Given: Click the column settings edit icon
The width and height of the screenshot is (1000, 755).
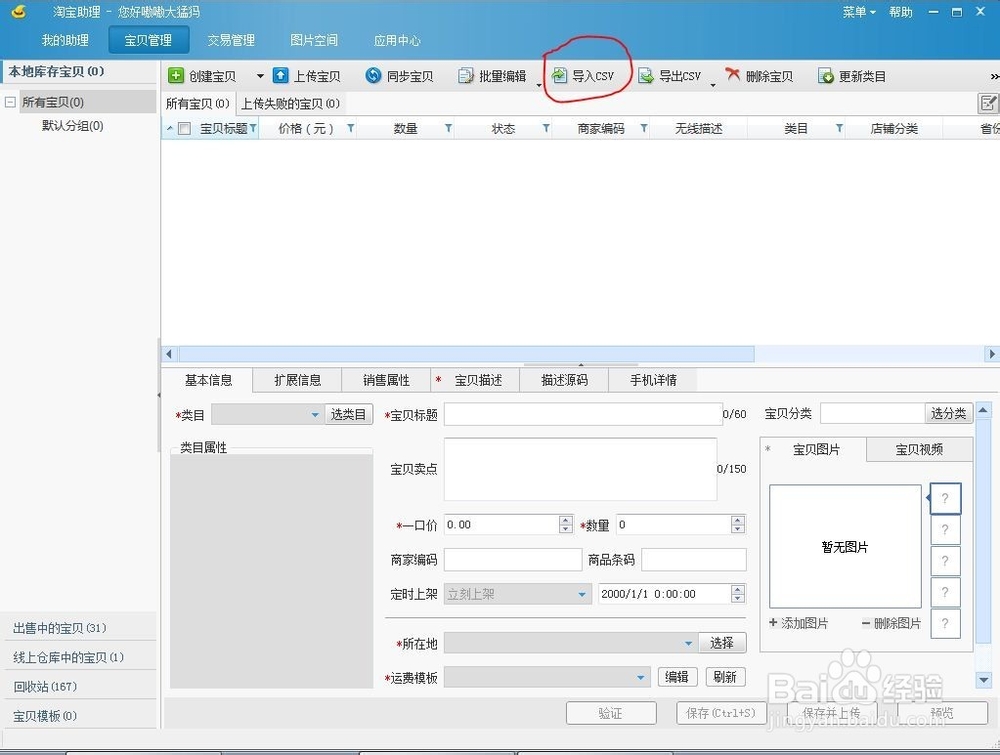Looking at the screenshot, I should coord(988,103).
